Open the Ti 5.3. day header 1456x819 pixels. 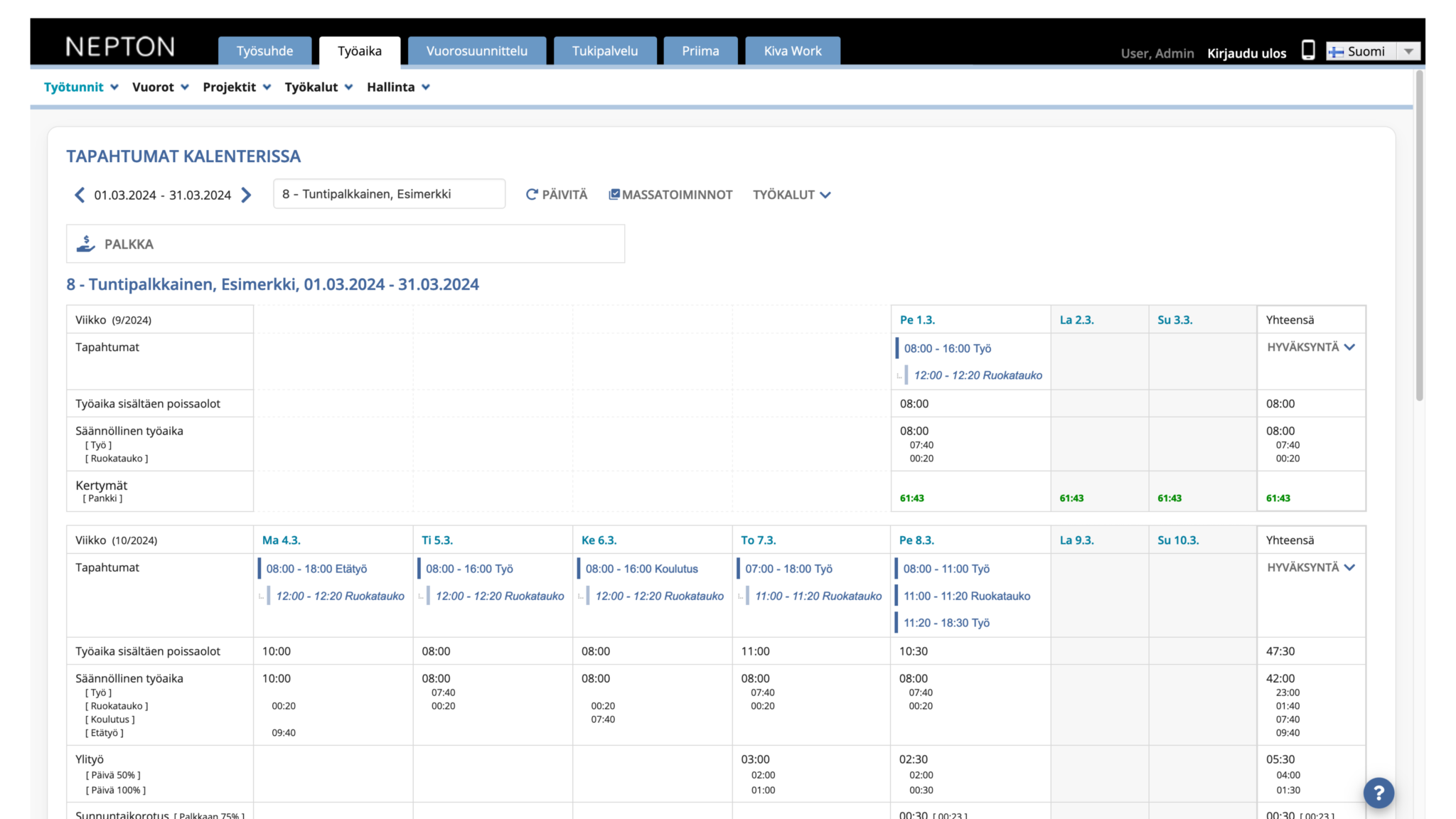(437, 540)
